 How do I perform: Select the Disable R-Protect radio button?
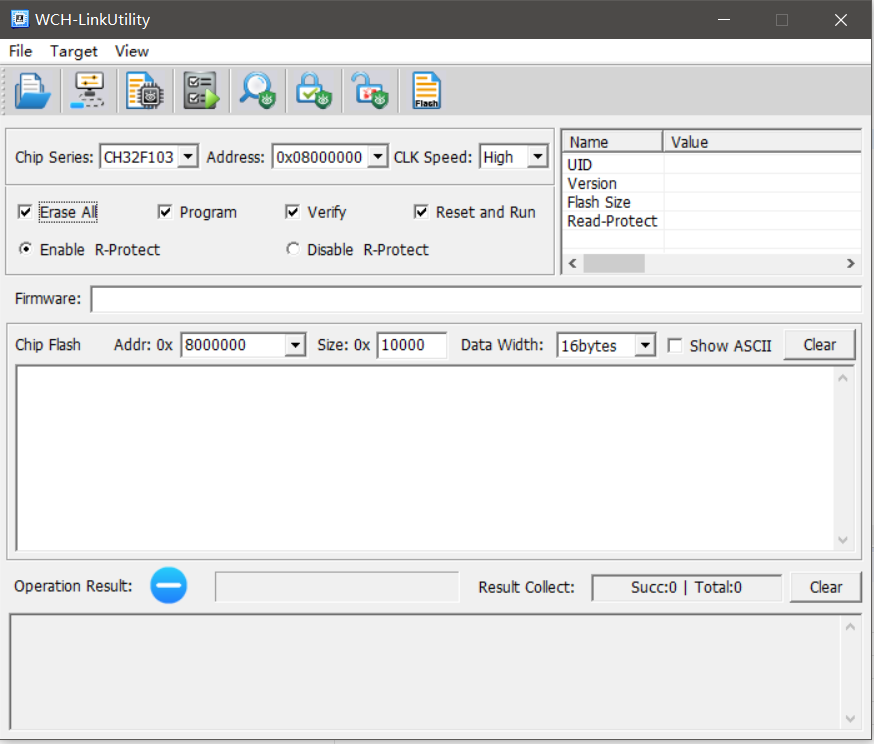point(293,249)
